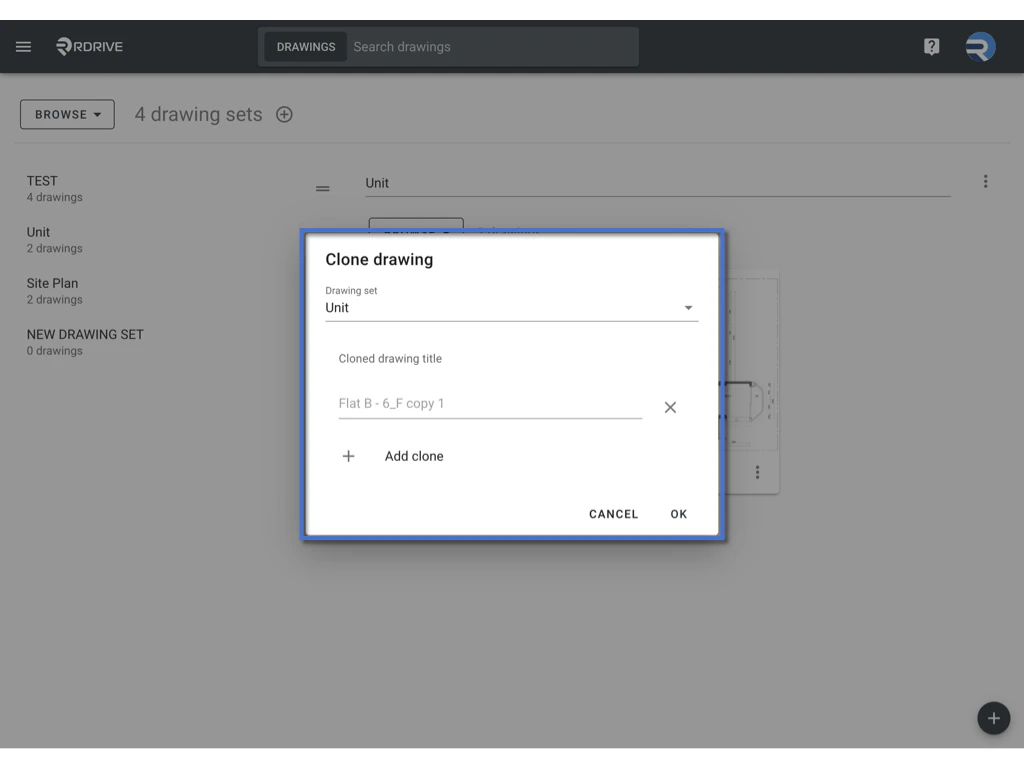The width and height of the screenshot is (1024, 768).
Task: Click Add clone
Action: point(413,456)
